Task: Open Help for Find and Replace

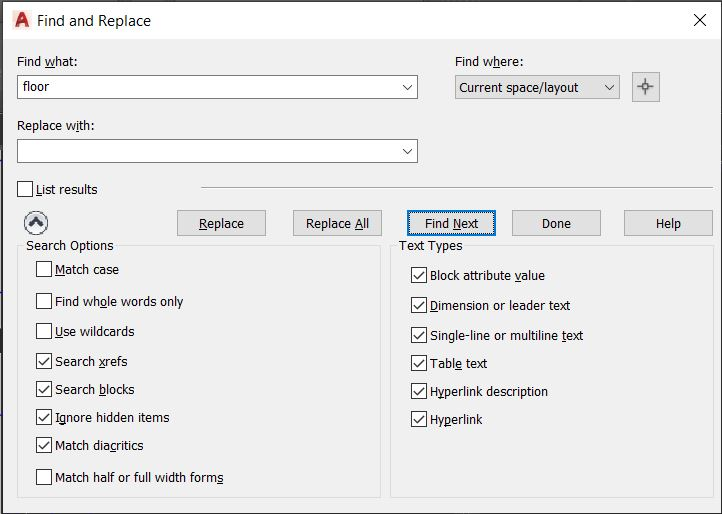Action: coord(668,223)
